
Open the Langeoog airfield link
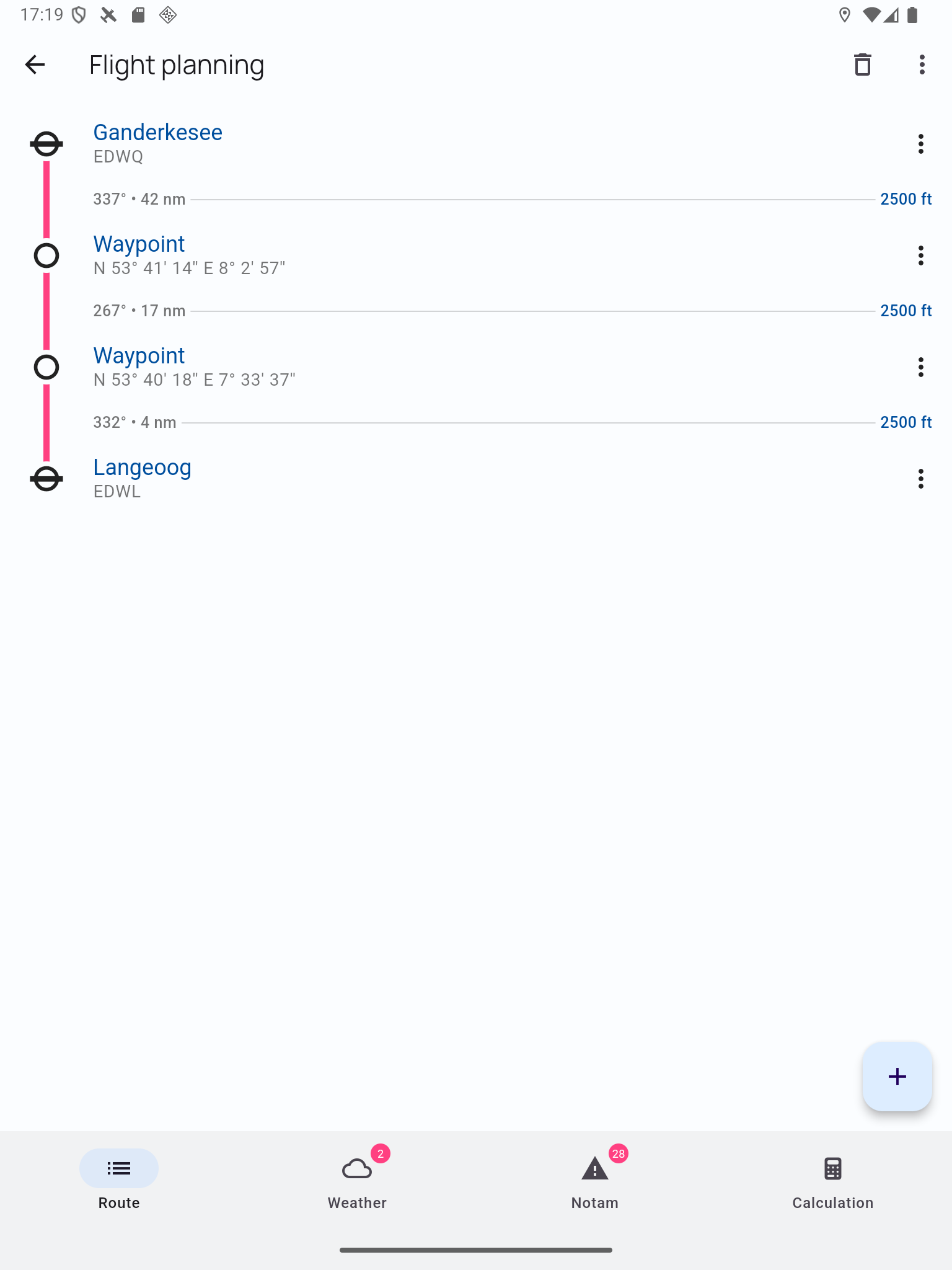point(142,468)
